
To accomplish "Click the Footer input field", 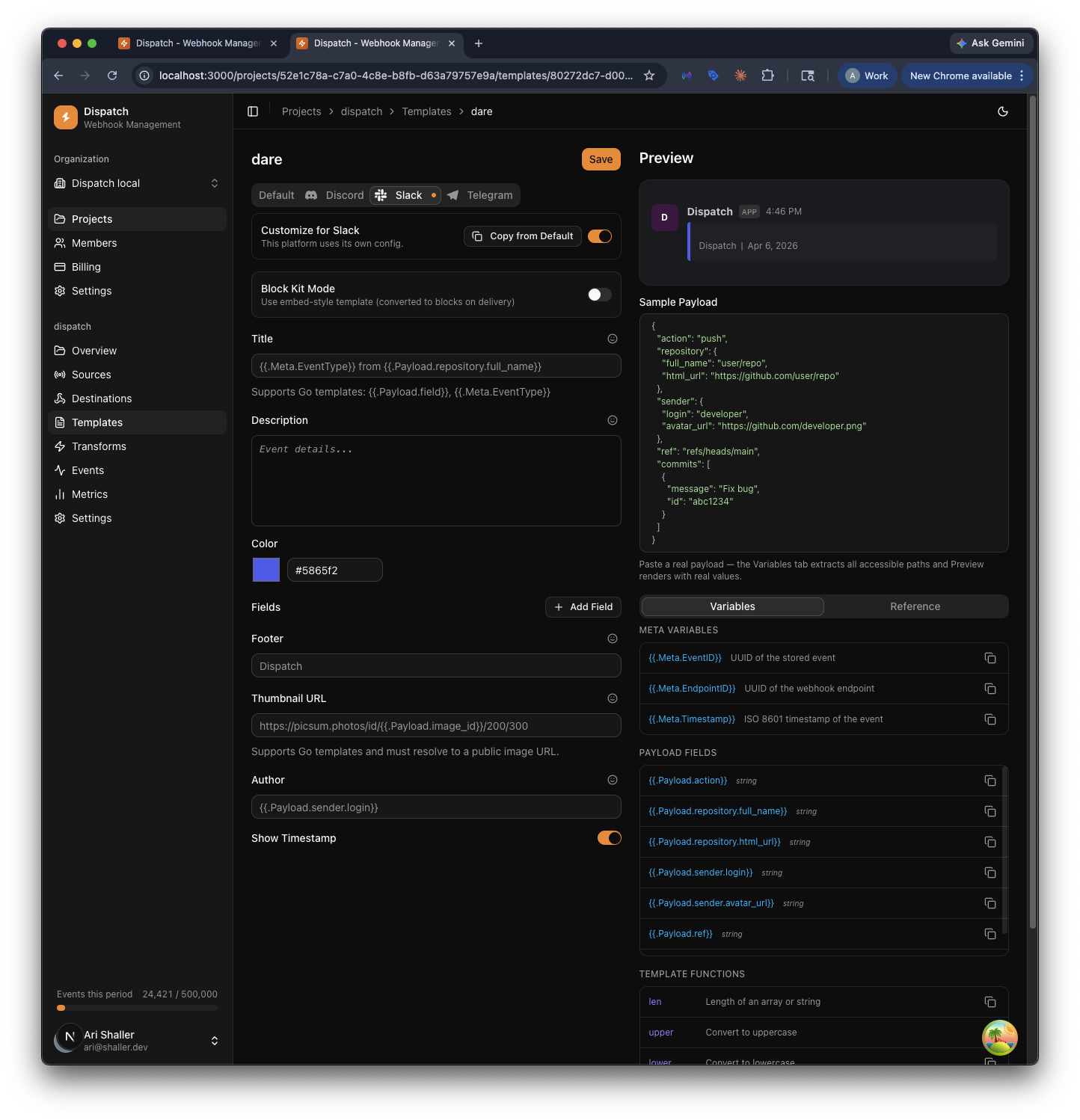I will [x=436, y=665].
